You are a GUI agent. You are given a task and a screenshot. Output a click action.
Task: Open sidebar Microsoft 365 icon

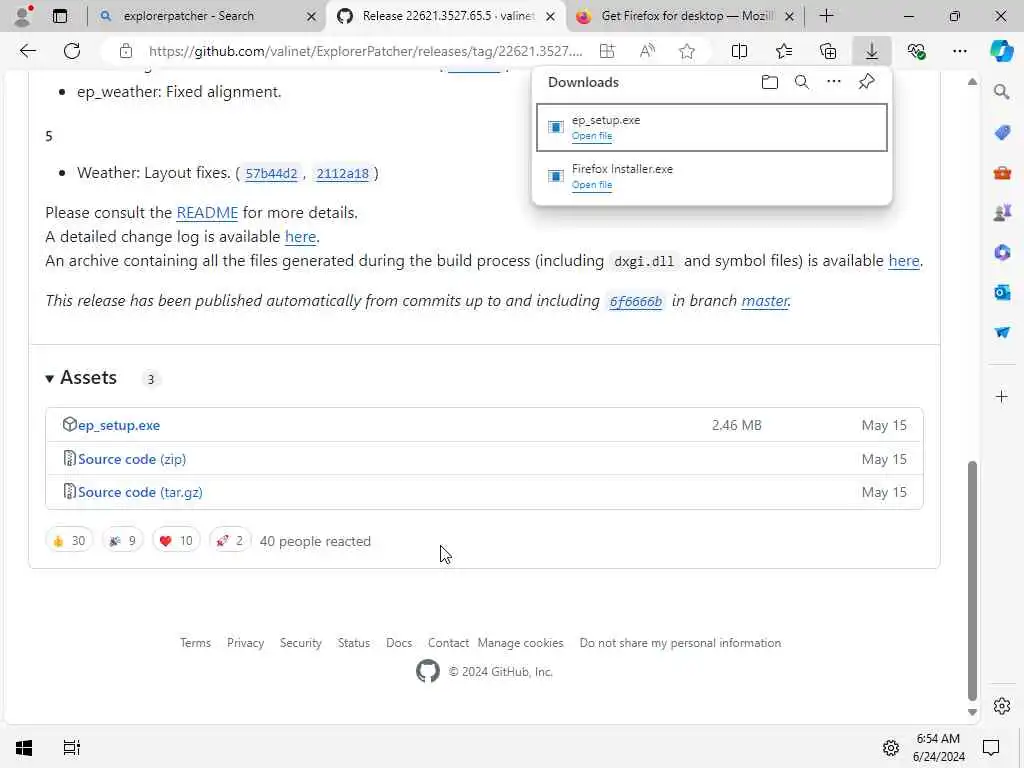click(1002, 252)
